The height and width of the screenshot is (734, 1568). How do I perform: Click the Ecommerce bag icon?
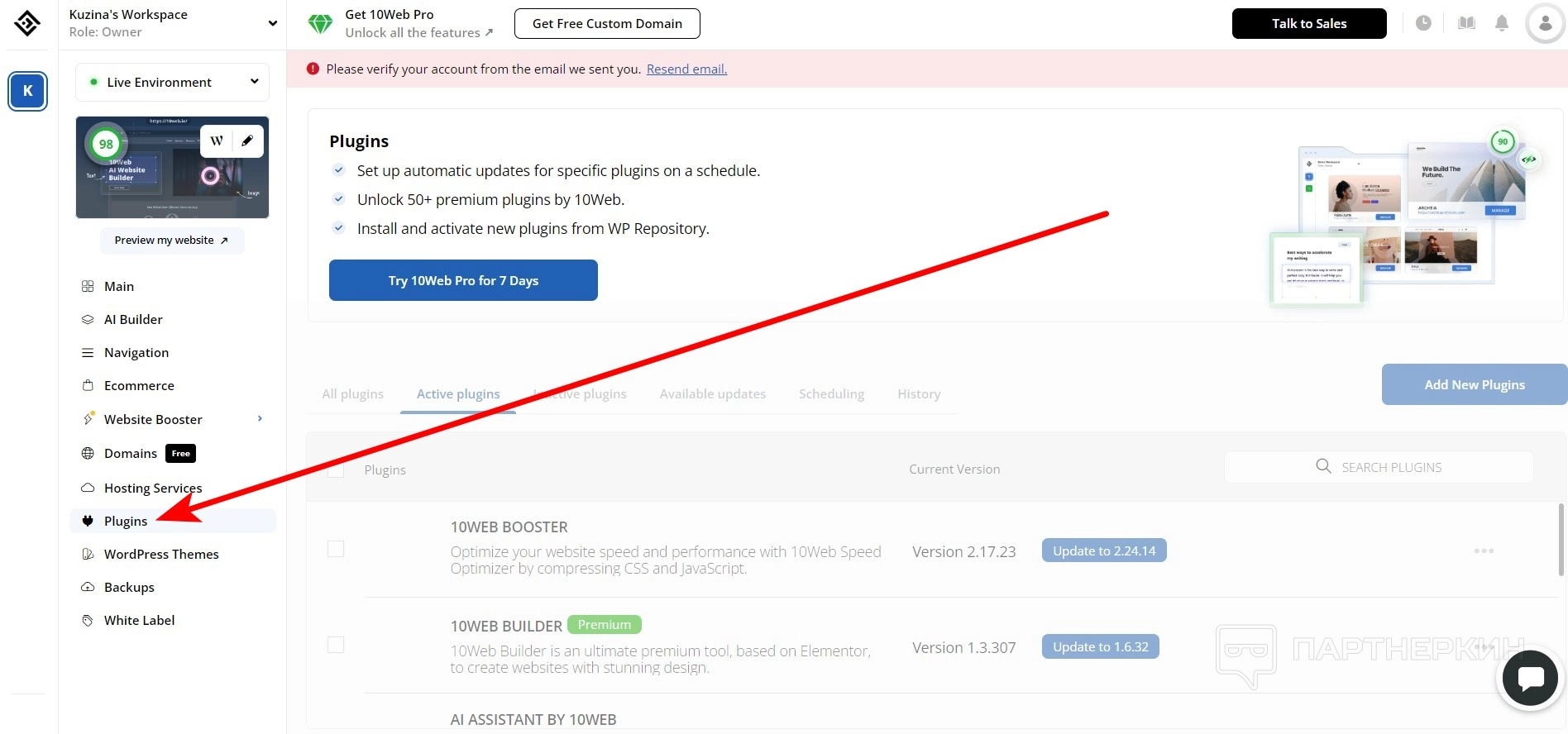tap(88, 385)
